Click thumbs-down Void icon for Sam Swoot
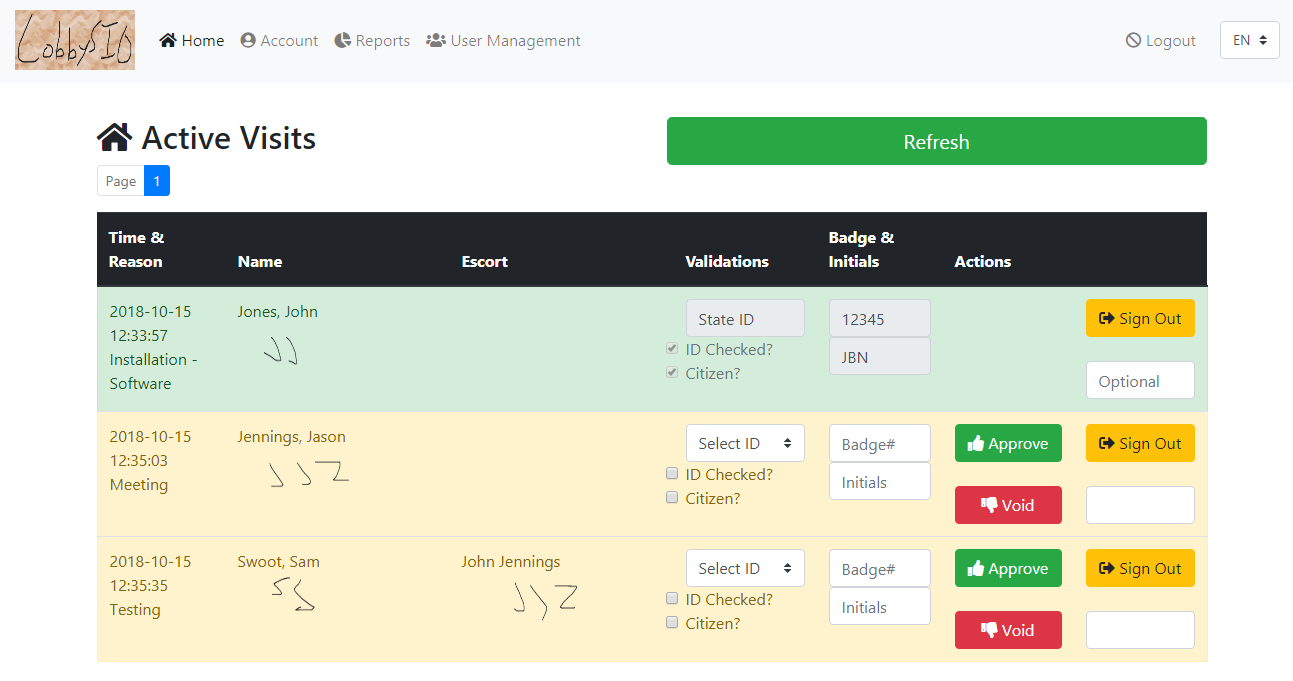This screenshot has height=681, width=1293. (989, 630)
